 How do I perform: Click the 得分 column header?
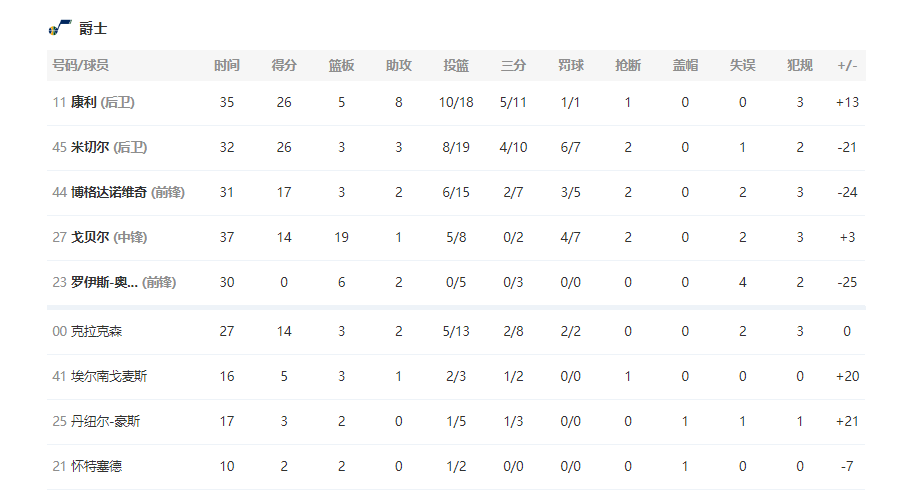(x=284, y=65)
